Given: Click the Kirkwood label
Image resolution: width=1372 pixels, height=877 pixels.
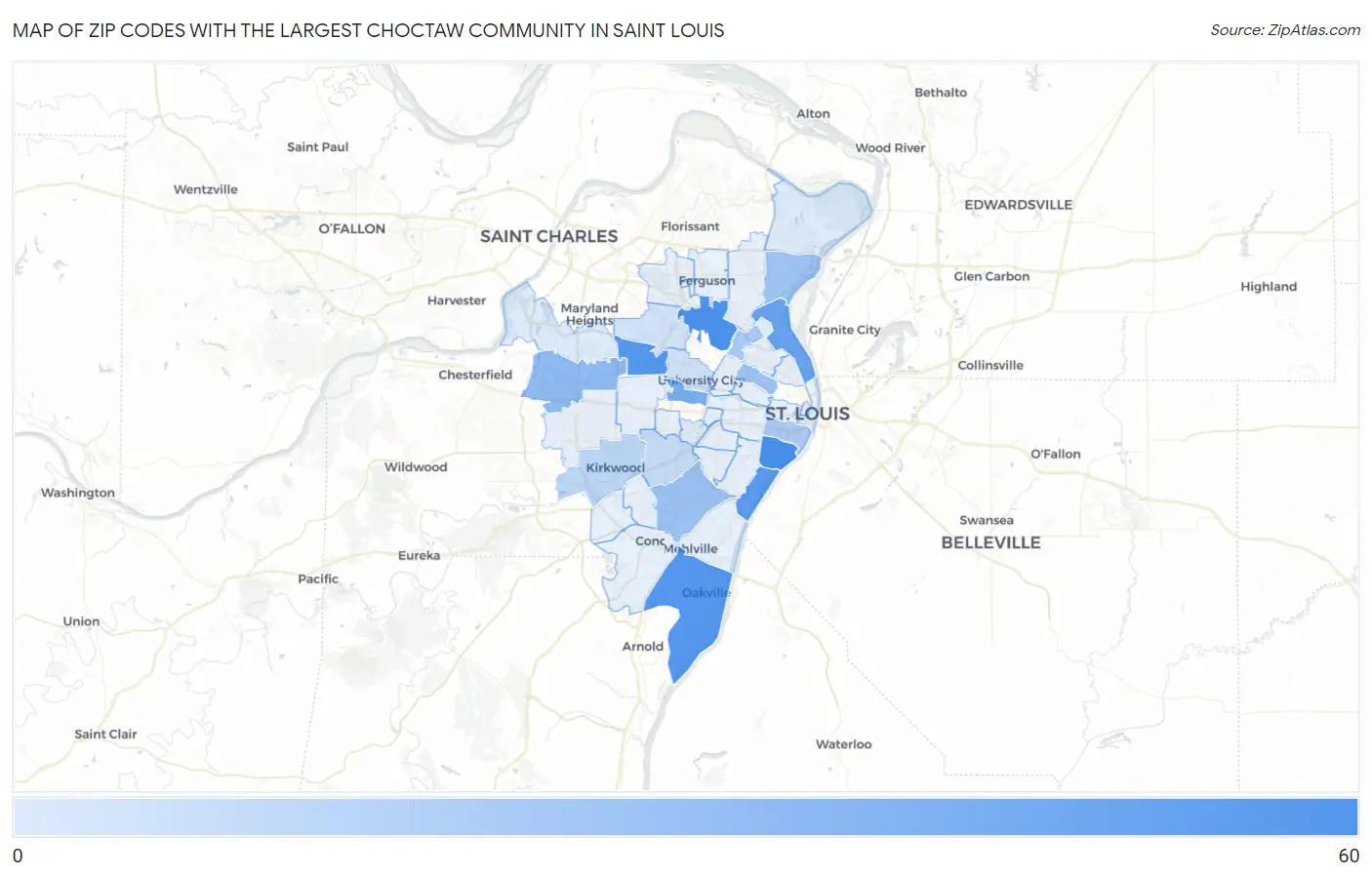Looking at the screenshot, I should (x=616, y=468).
